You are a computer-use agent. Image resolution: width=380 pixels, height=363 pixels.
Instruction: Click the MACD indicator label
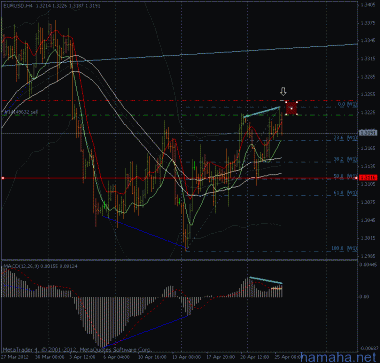pos(42,265)
